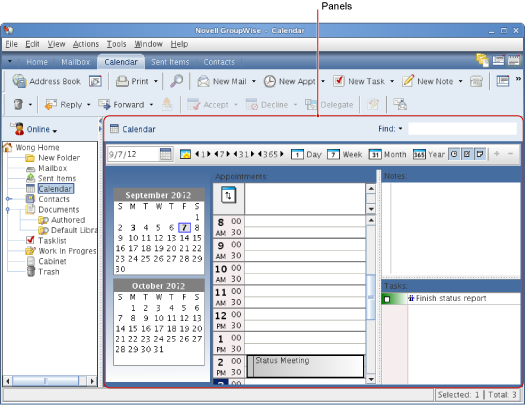Click the appointments vertical scrollbar thumb
The image size is (526, 405).
(371, 297)
